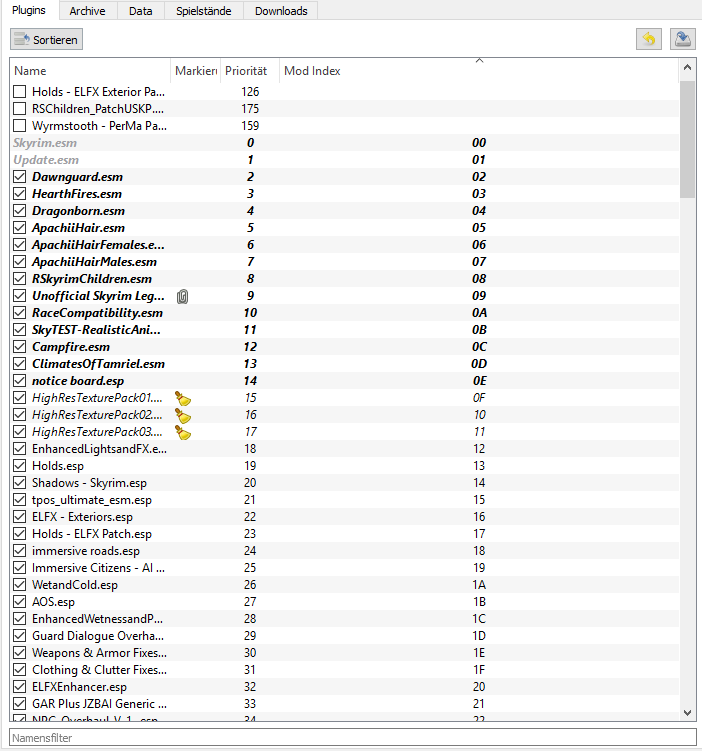Image resolution: width=702 pixels, height=751 pixels.
Task: Select the notice board.esp entry
Action: click(344, 381)
